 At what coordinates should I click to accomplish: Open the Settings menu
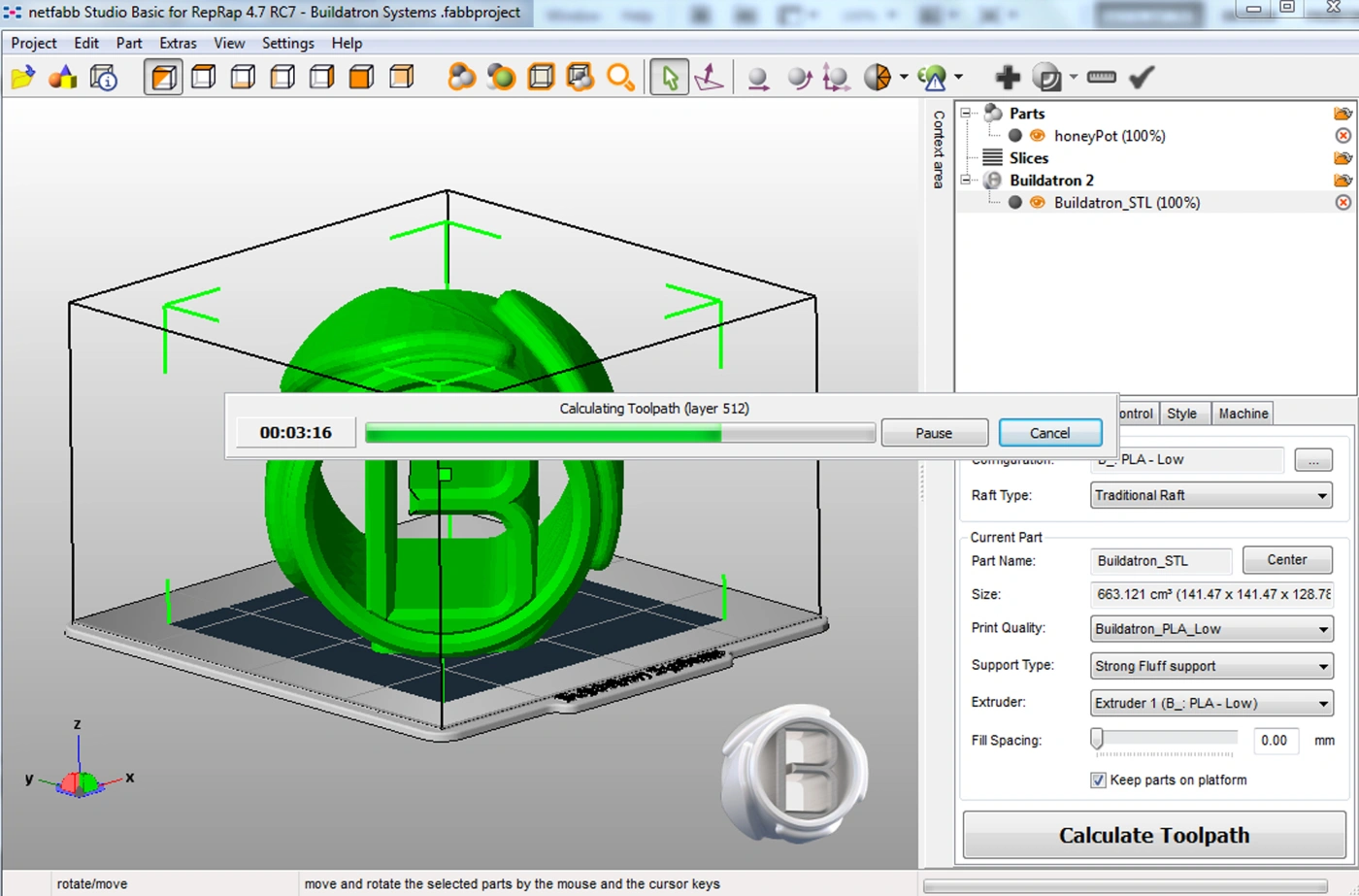click(x=288, y=44)
